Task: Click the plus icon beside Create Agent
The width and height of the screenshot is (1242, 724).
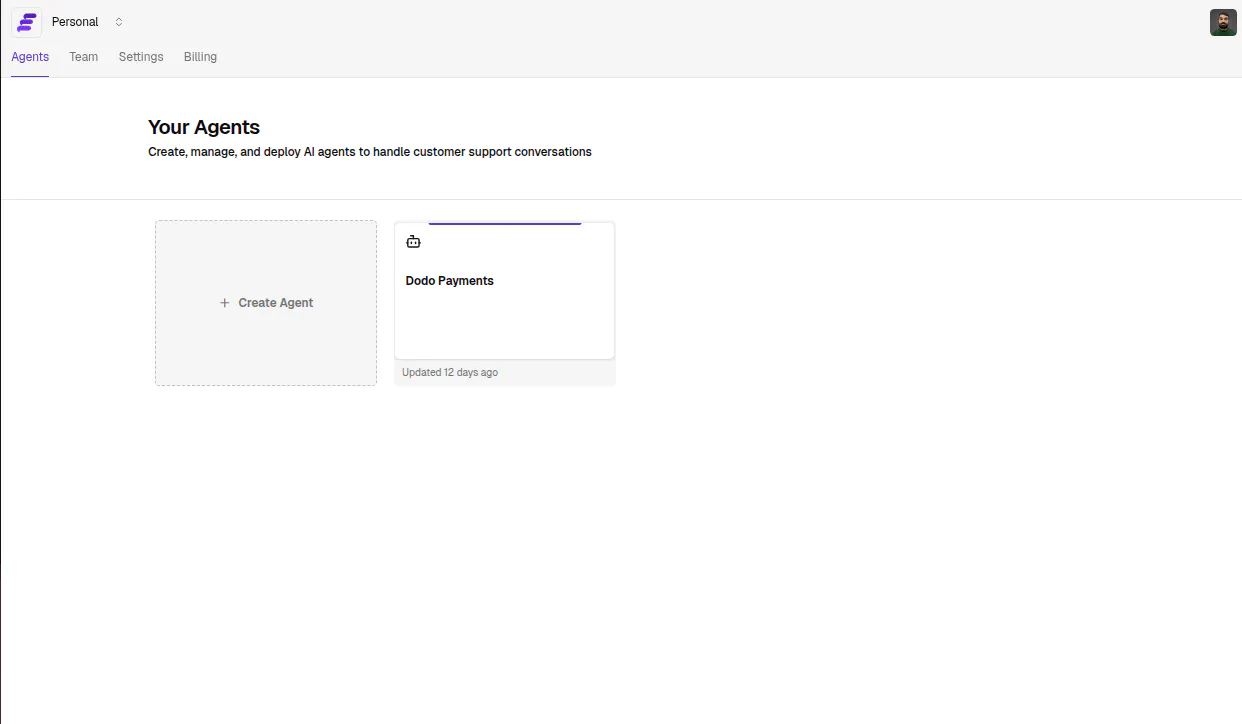Action: tap(225, 303)
